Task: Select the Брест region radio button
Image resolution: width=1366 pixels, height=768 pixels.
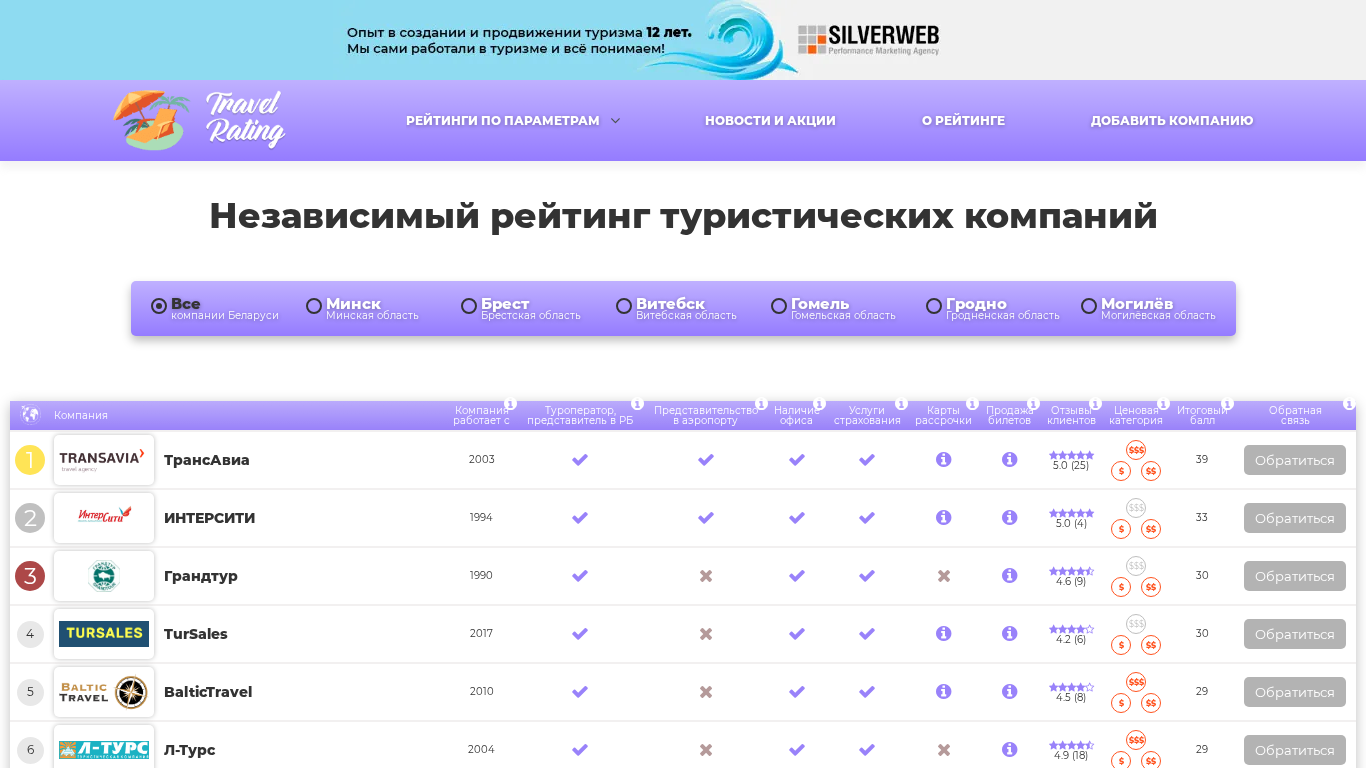Action: click(469, 306)
